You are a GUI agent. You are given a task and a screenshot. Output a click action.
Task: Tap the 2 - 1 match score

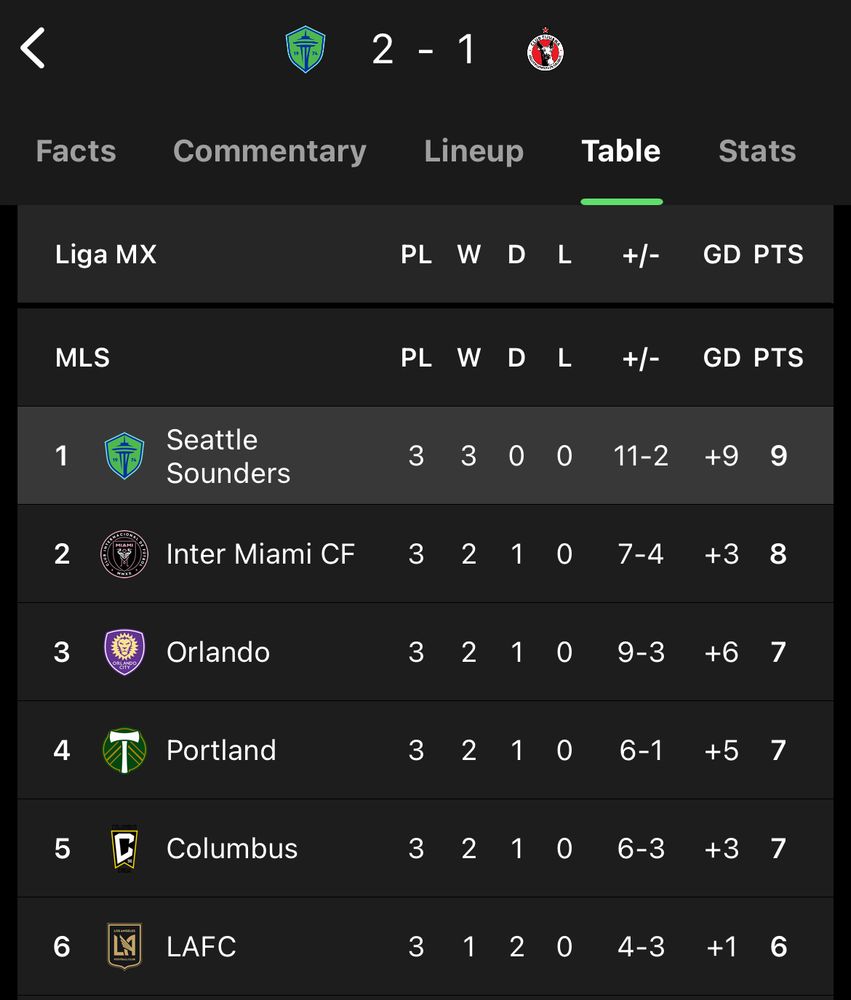424,49
